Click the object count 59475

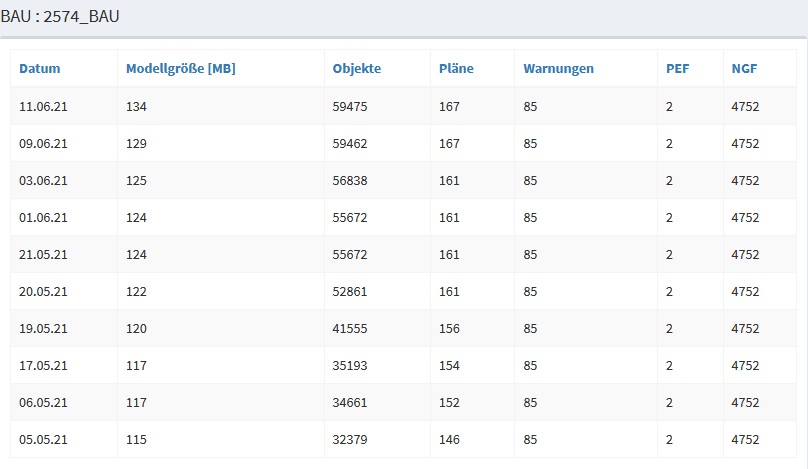pyautogui.click(x=350, y=106)
